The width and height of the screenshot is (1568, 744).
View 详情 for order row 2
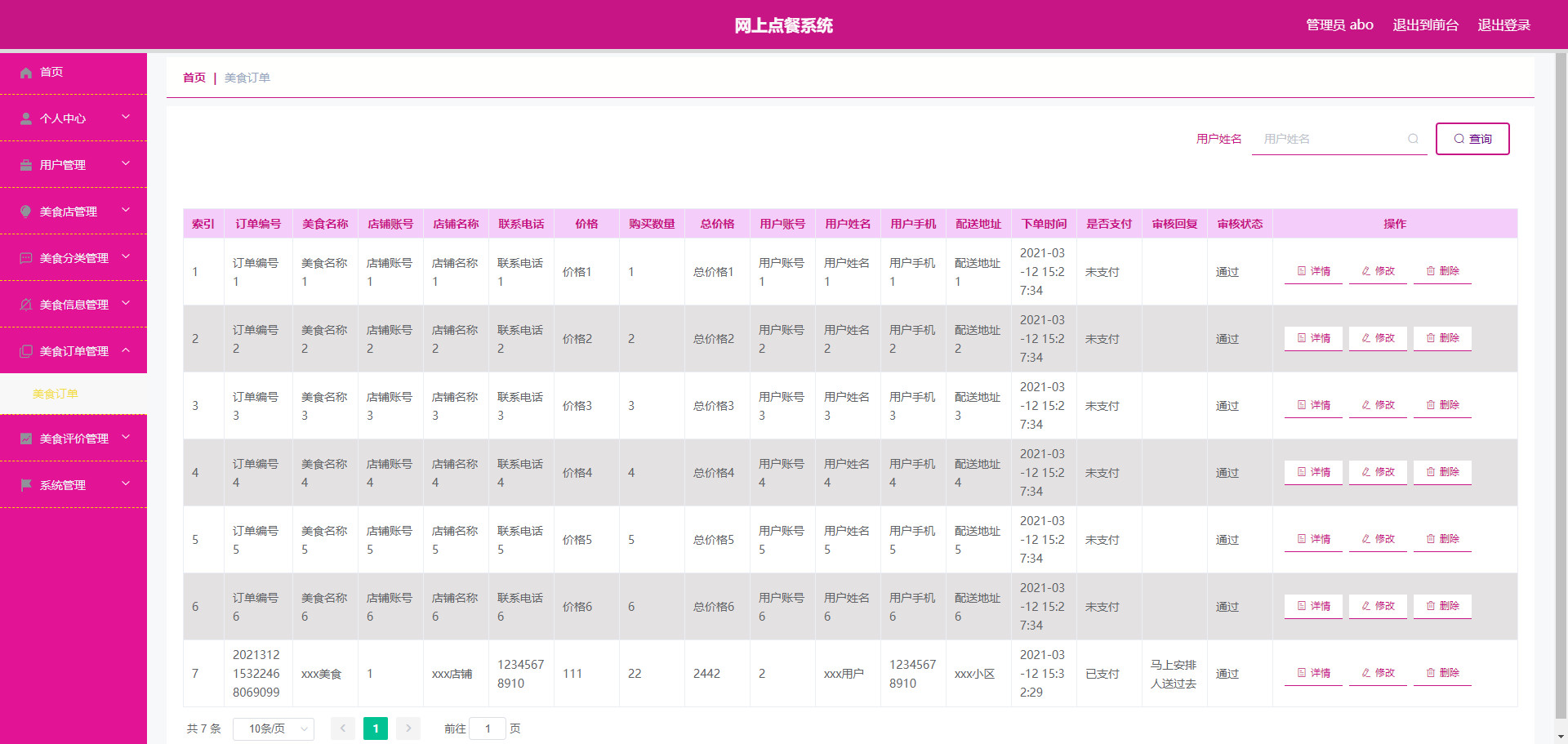click(x=1313, y=338)
